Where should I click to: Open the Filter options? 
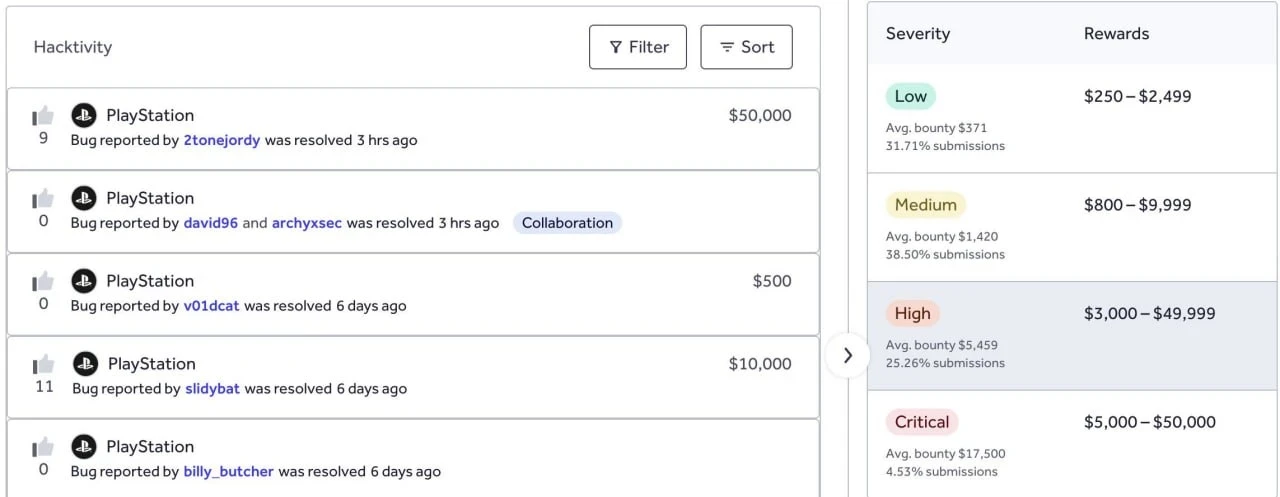(638, 47)
